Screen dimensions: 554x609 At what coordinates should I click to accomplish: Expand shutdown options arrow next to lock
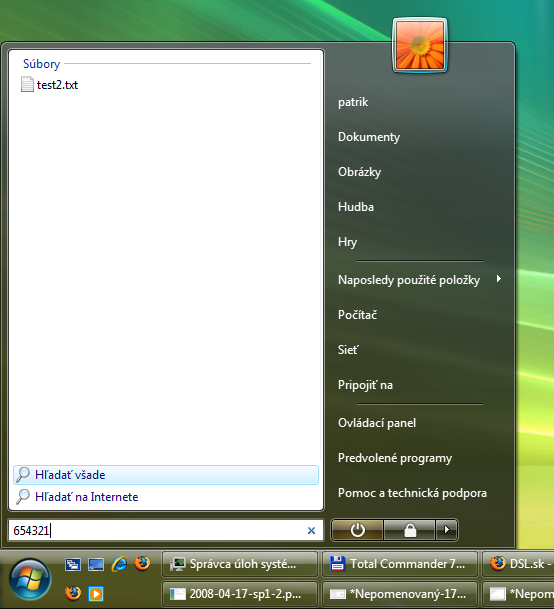(x=446, y=530)
